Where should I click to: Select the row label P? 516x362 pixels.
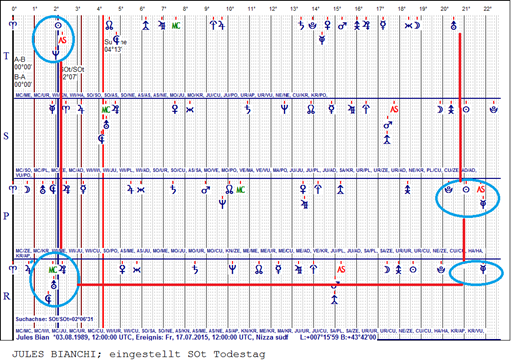[x=6, y=216]
